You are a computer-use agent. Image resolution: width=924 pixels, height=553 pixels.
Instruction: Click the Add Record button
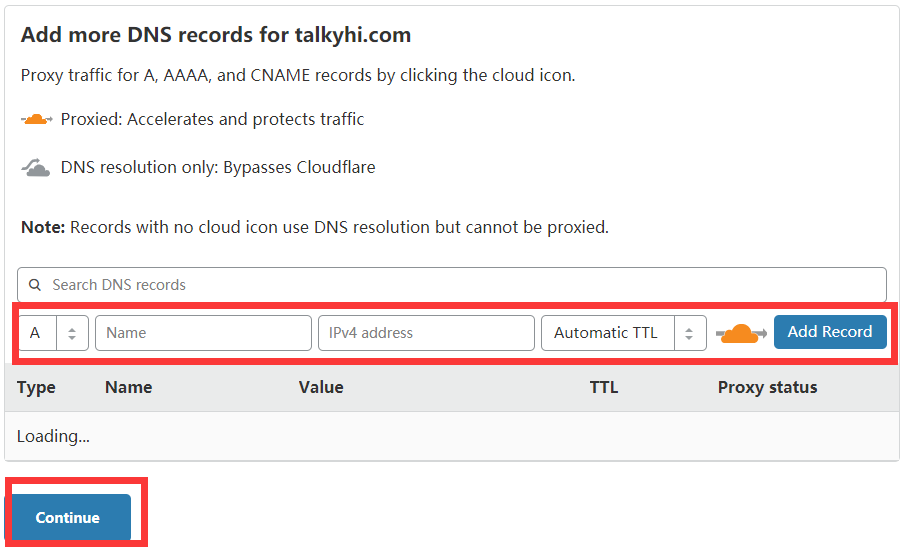[x=830, y=332]
